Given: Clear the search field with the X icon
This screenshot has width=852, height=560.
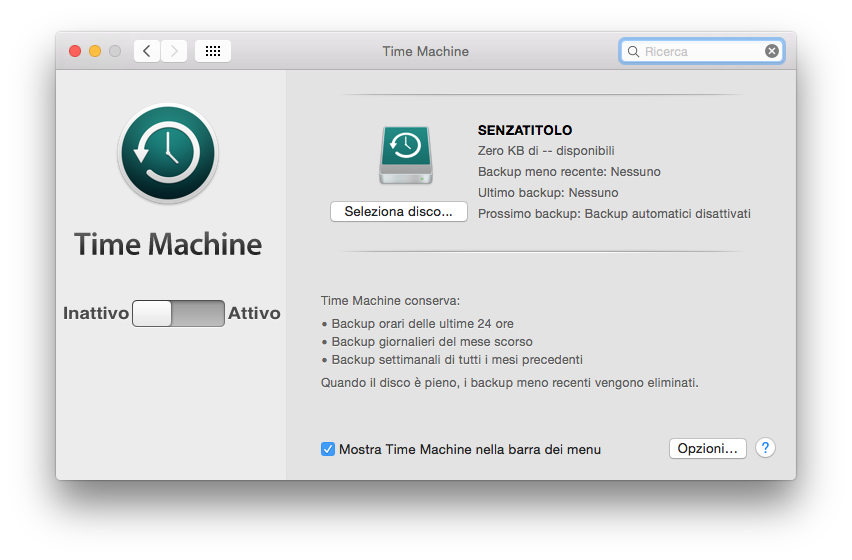Looking at the screenshot, I should point(772,51).
